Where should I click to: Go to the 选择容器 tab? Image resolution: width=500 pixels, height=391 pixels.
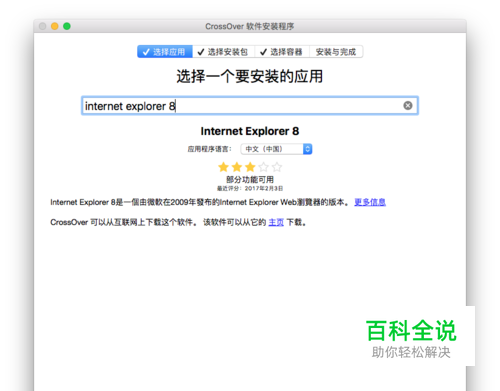click(282, 52)
